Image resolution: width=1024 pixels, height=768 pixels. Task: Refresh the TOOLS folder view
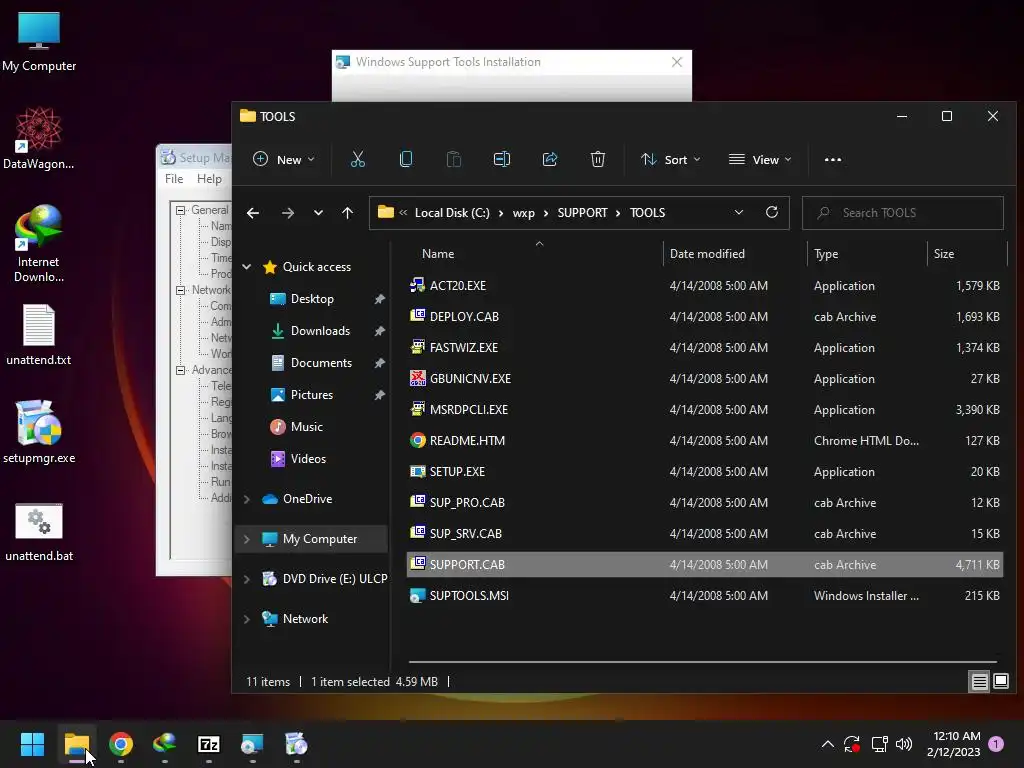click(772, 212)
